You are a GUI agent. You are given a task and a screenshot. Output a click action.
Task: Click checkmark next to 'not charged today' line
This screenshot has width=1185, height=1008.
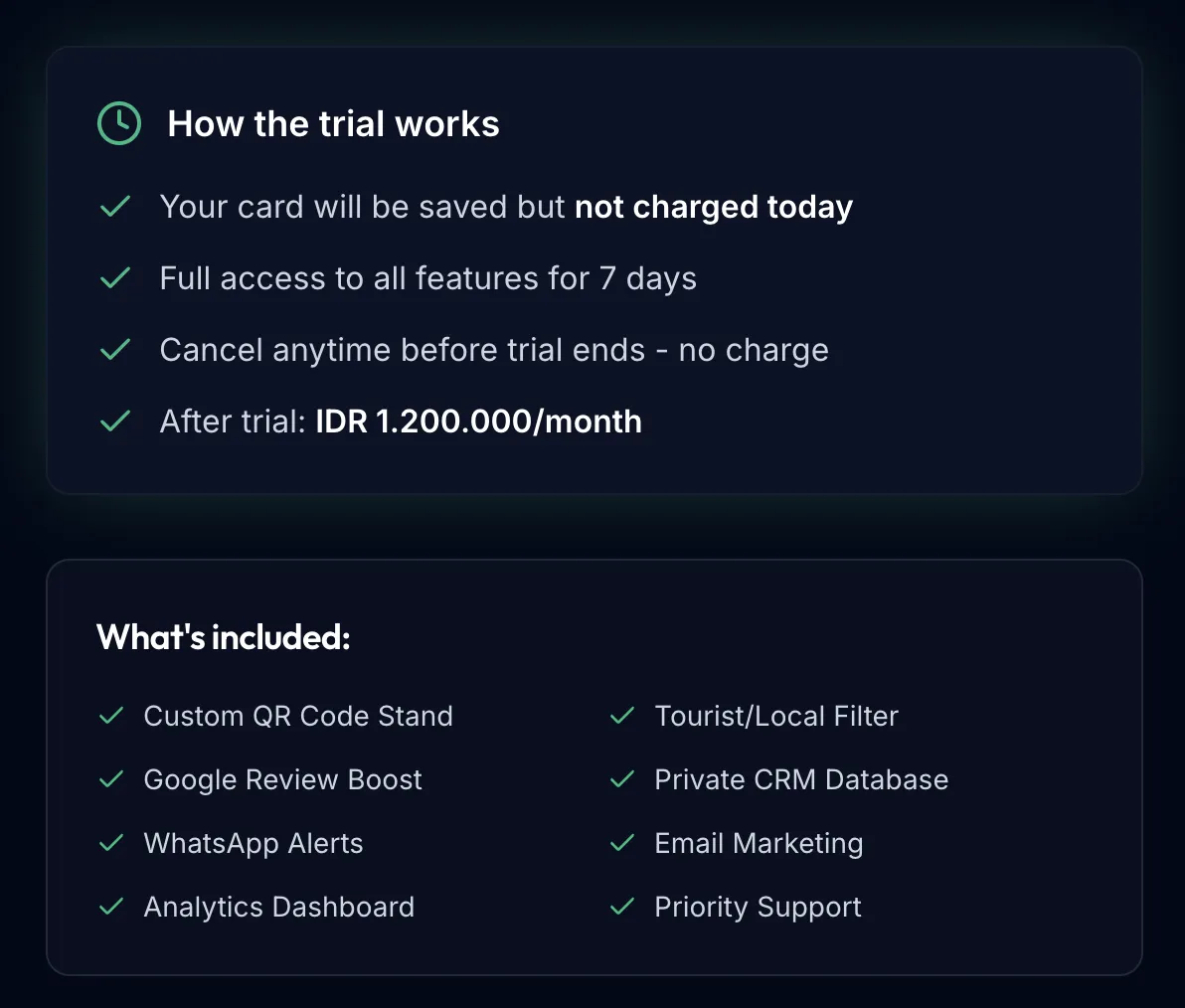tap(115, 207)
